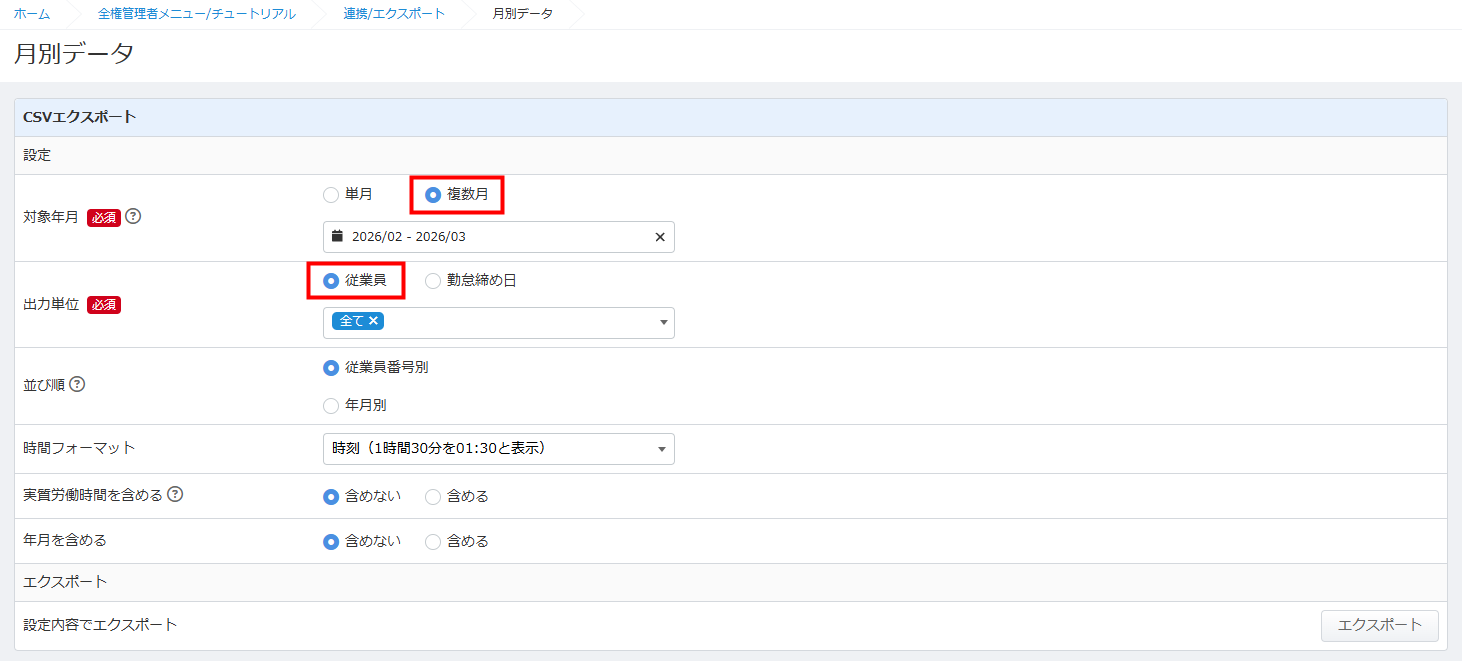
Task: Select 従業員 output unit radio
Action: click(331, 281)
